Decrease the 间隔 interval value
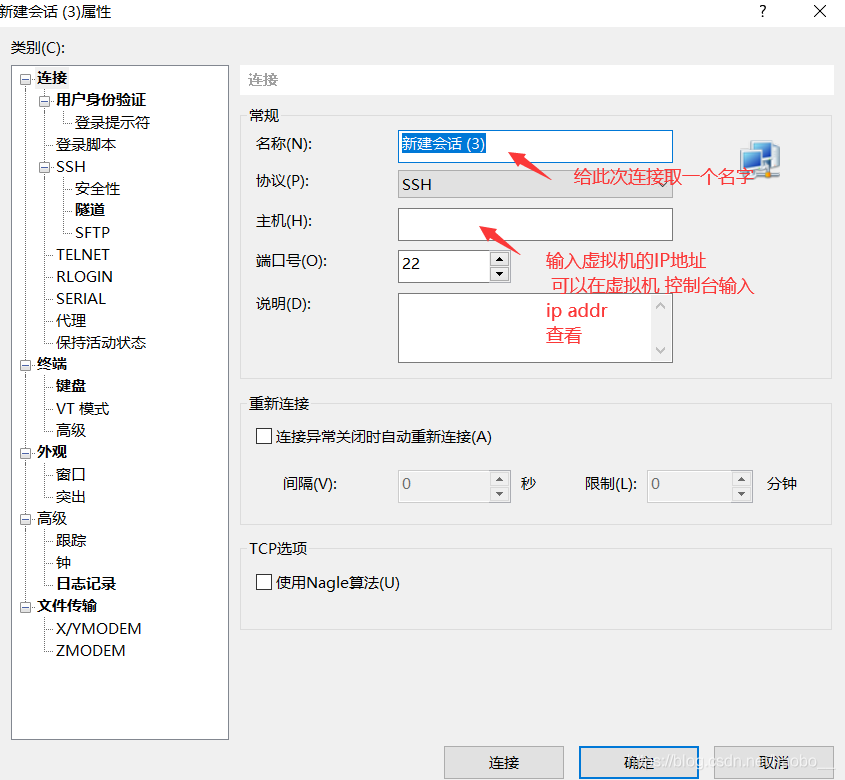Image resolution: width=845 pixels, height=780 pixels. 500,494
